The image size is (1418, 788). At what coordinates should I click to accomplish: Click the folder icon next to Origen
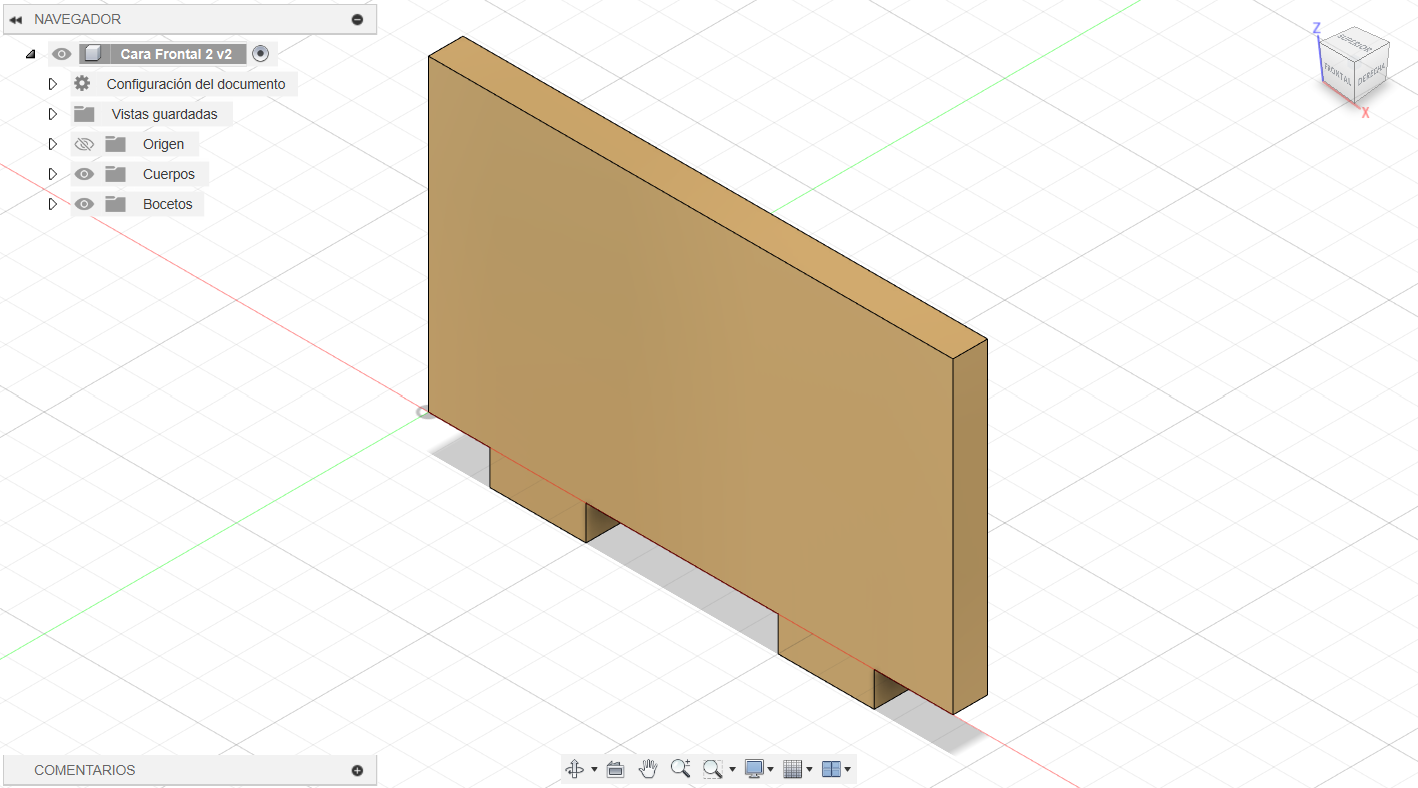(x=116, y=144)
